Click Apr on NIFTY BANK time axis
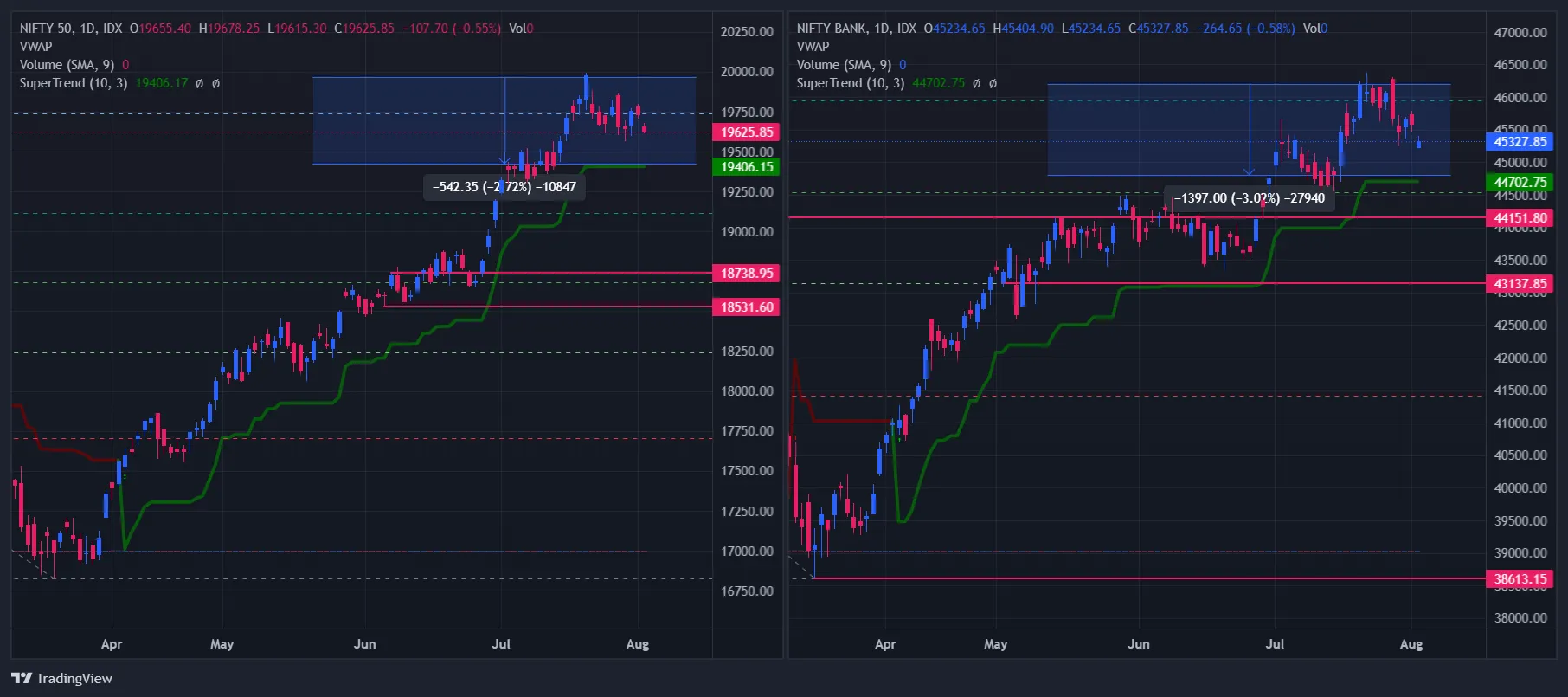1568x697 pixels. [x=885, y=644]
